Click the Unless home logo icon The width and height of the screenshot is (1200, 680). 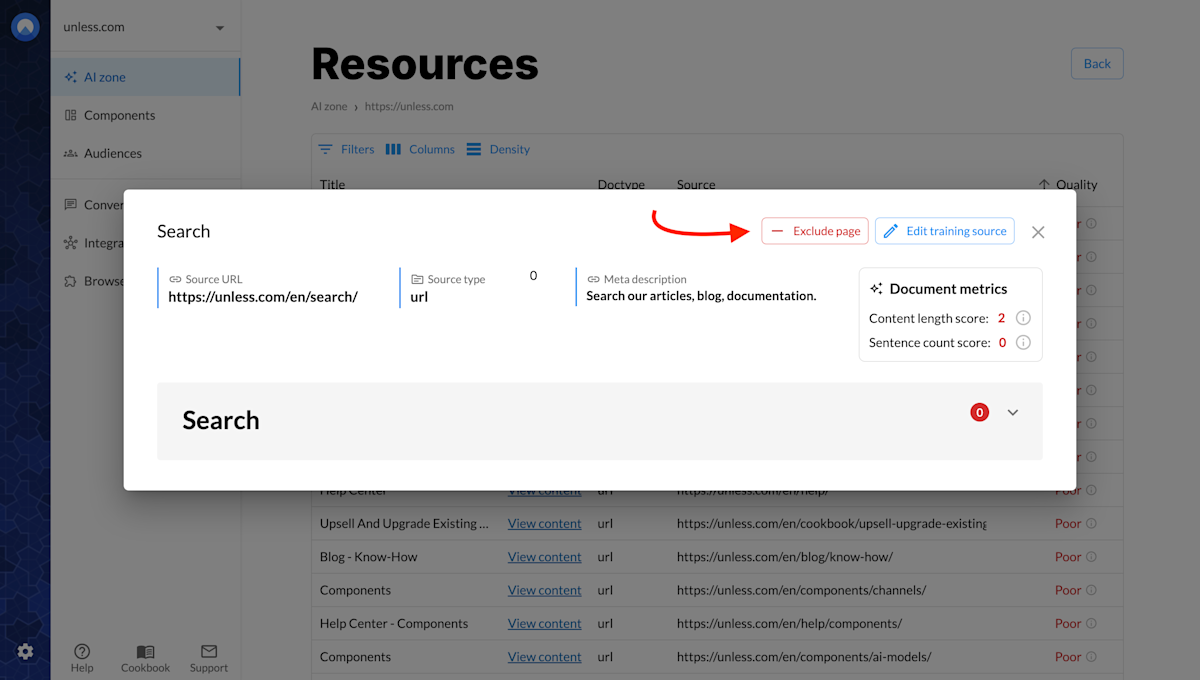click(x=25, y=27)
